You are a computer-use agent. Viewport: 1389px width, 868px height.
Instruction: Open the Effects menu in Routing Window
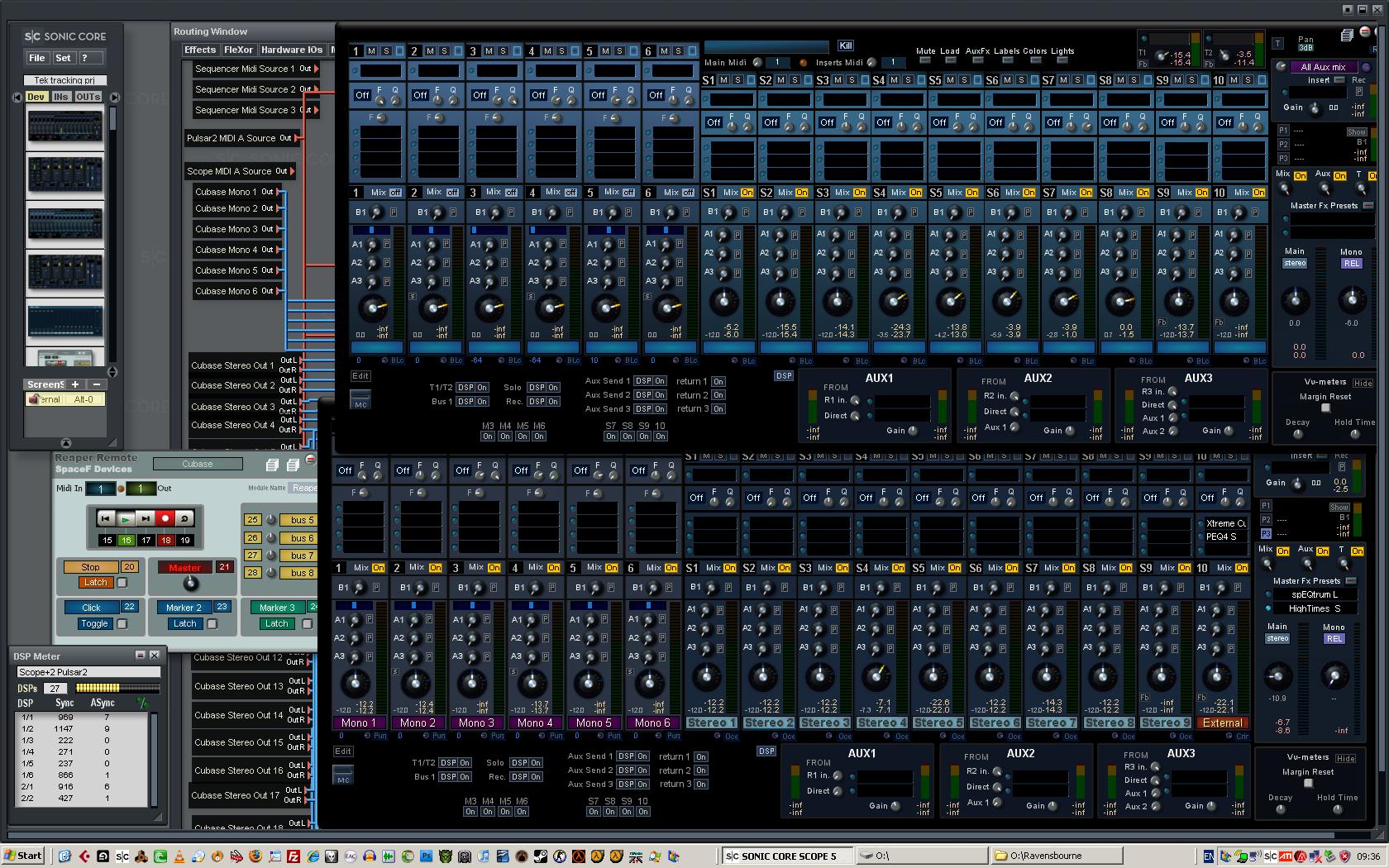[200, 50]
